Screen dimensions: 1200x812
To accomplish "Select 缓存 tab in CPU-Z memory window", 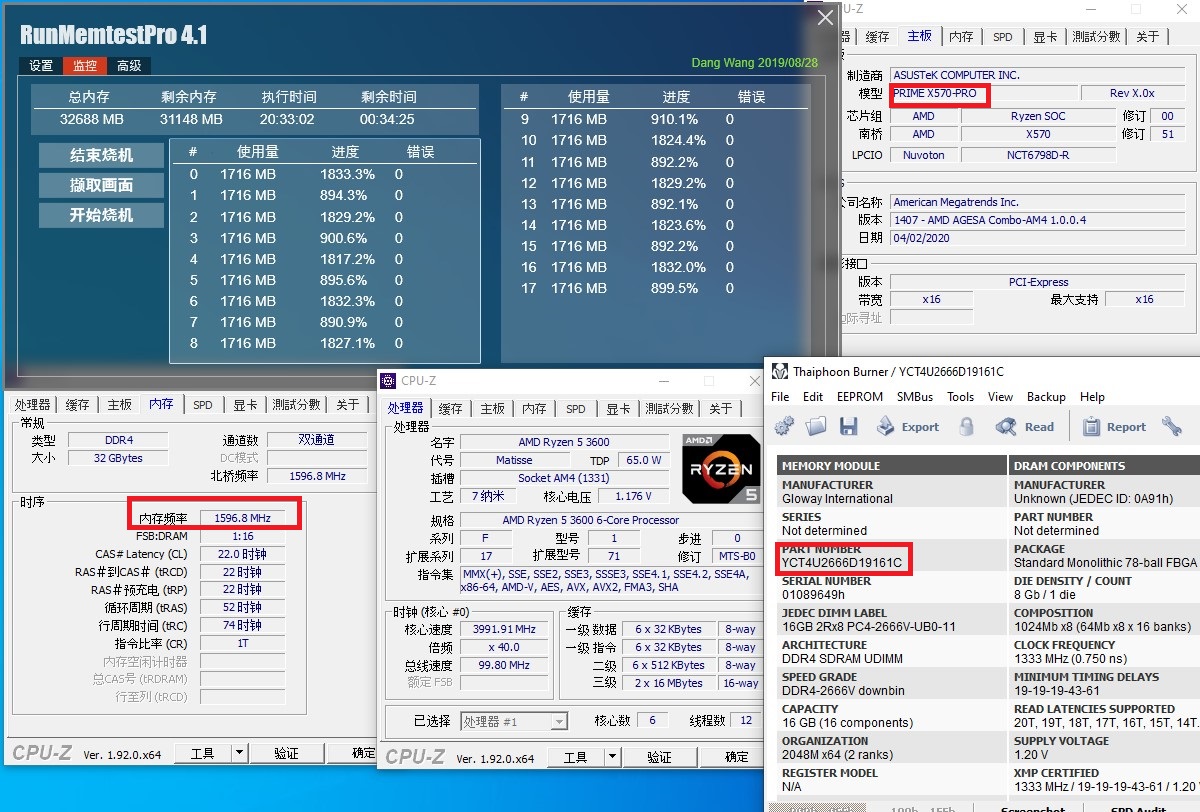I will (x=77, y=405).
